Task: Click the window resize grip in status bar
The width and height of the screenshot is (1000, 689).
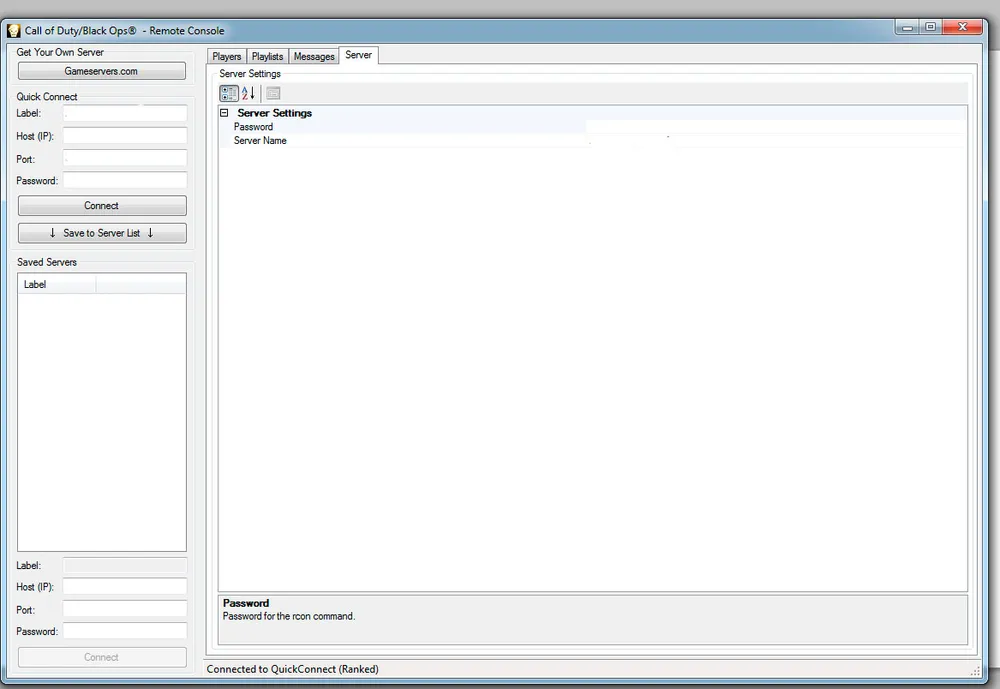Action: [x=975, y=670]
